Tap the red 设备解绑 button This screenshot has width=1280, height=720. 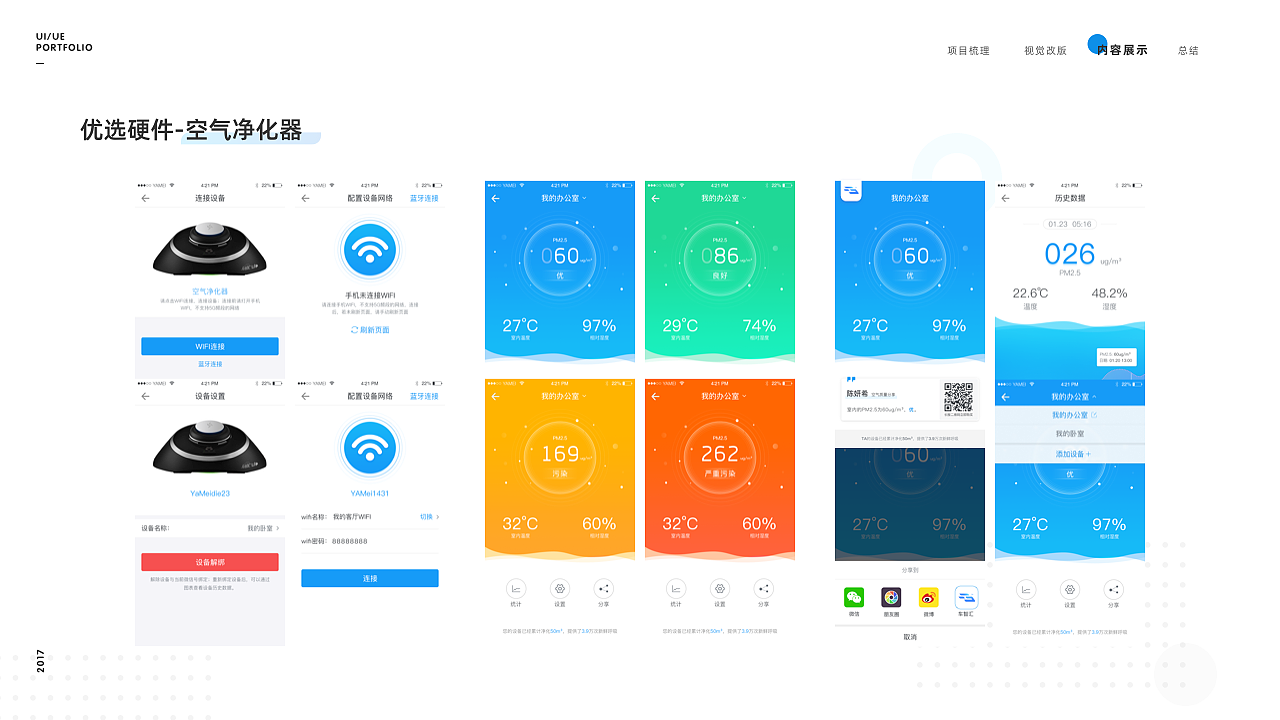point(210,562)
